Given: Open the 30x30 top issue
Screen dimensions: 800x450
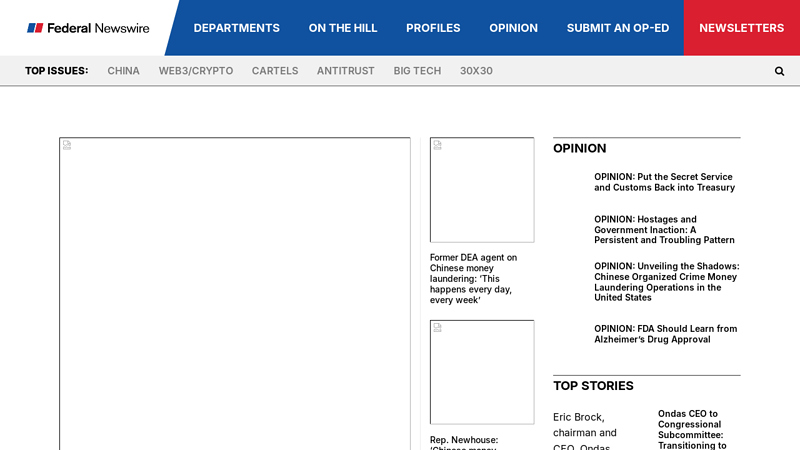Looking at the screenshot, I should point(476,71).
